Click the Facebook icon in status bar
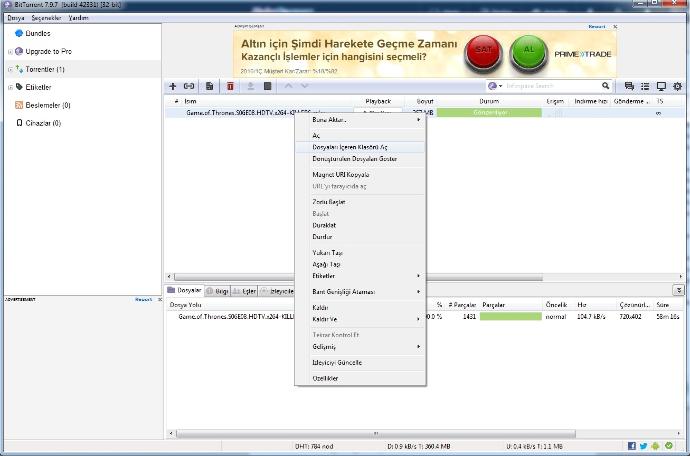The image size is (690, 456). point(631,446)
